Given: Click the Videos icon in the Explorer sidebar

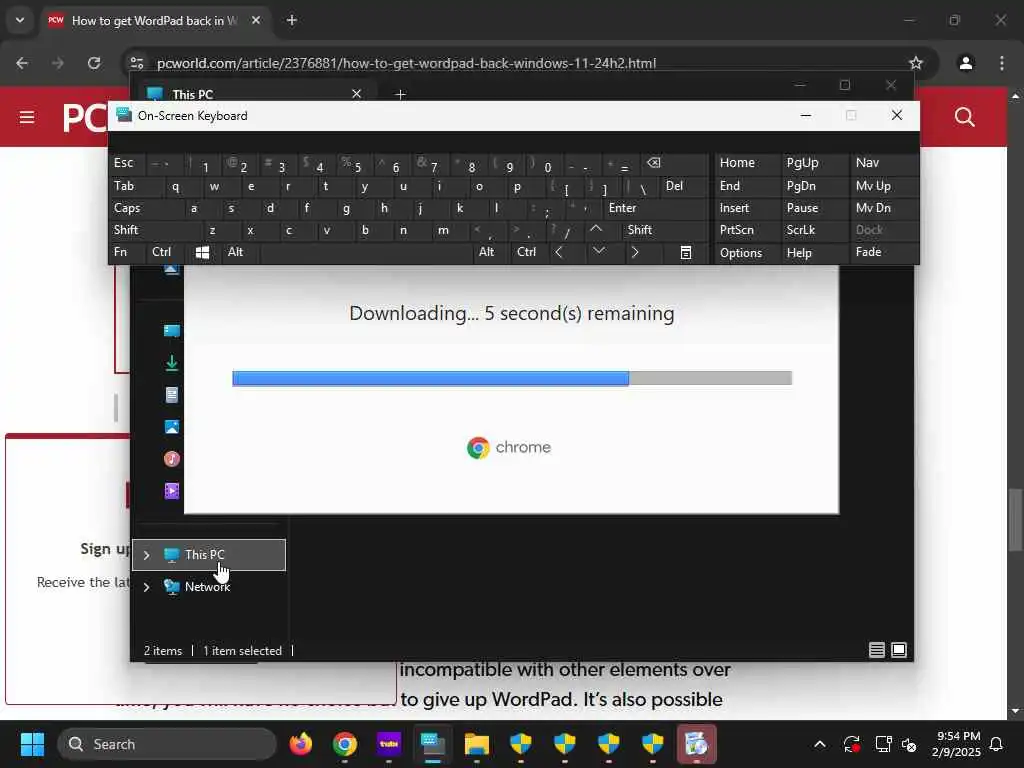Looking at the screenshot, I should point(172,491).
